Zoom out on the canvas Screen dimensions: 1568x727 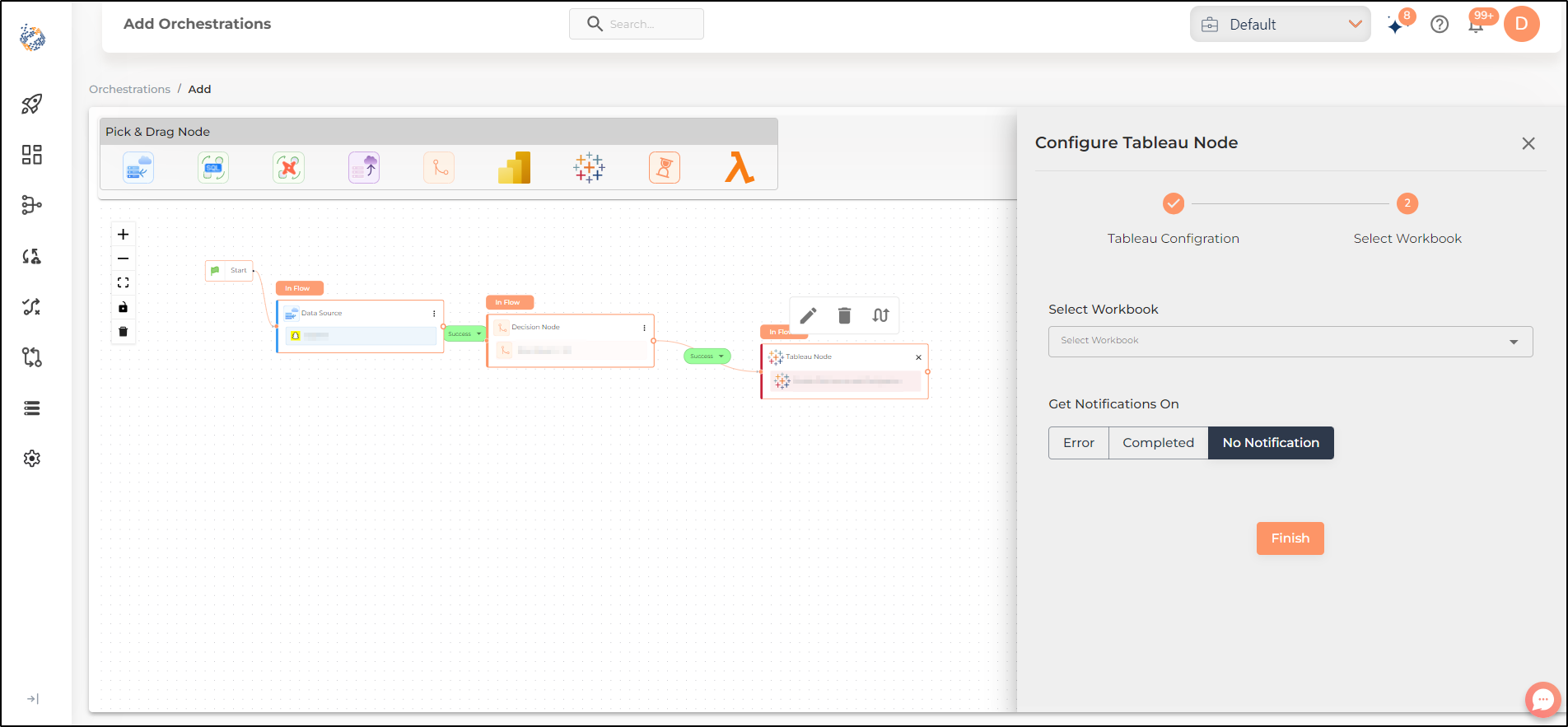[x=124, y=259]
